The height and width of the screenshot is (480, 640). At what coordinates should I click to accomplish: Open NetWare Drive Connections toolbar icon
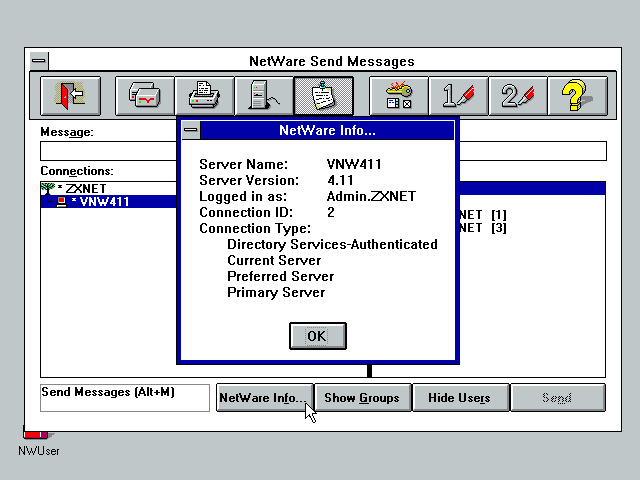coord(145,96)
